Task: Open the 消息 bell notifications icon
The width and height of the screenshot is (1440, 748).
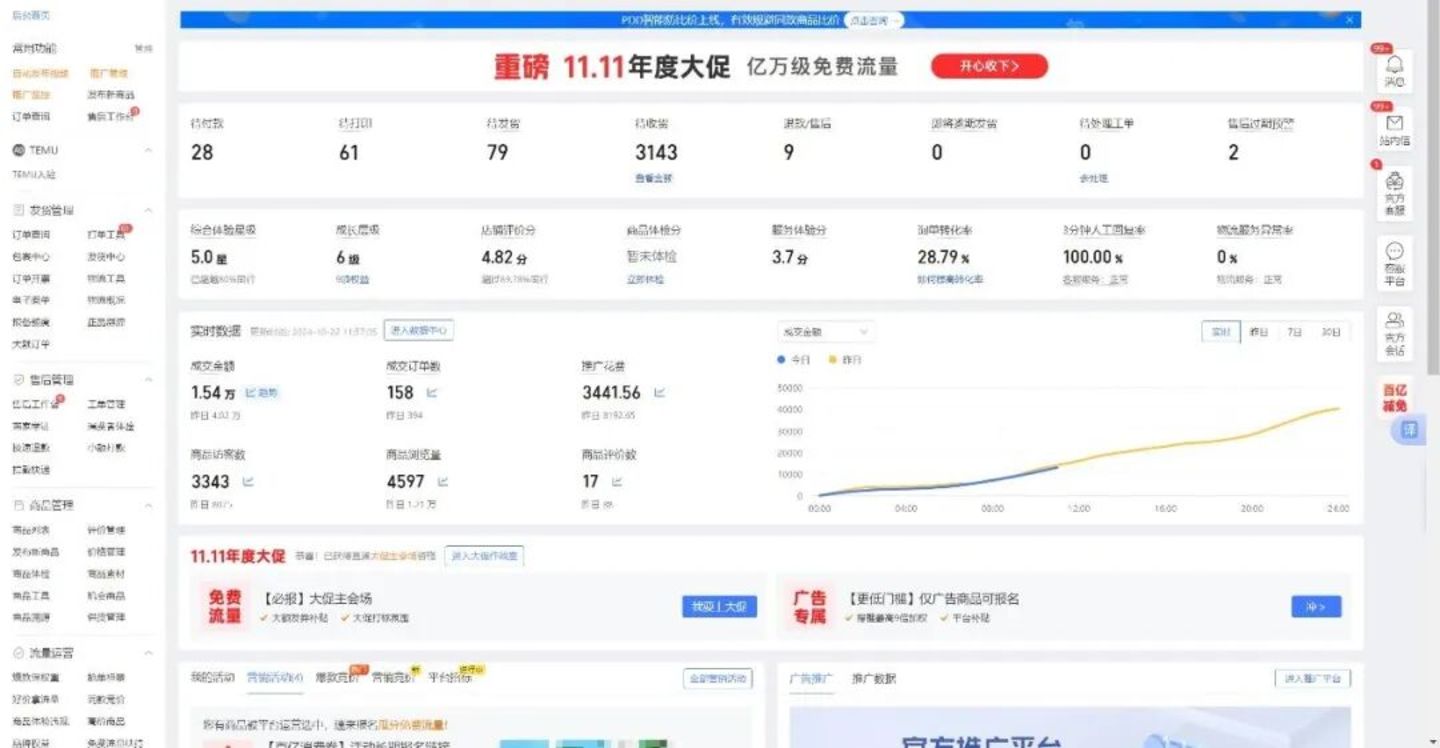Action: pos(1395,65)
